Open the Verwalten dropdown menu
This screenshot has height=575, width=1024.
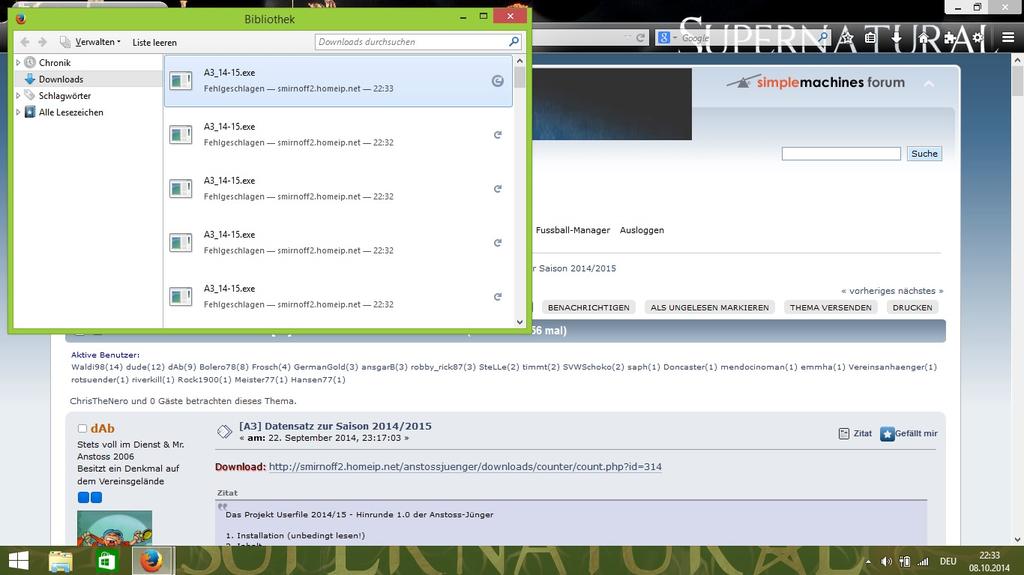pyautogui.click(x=90, y=42)
